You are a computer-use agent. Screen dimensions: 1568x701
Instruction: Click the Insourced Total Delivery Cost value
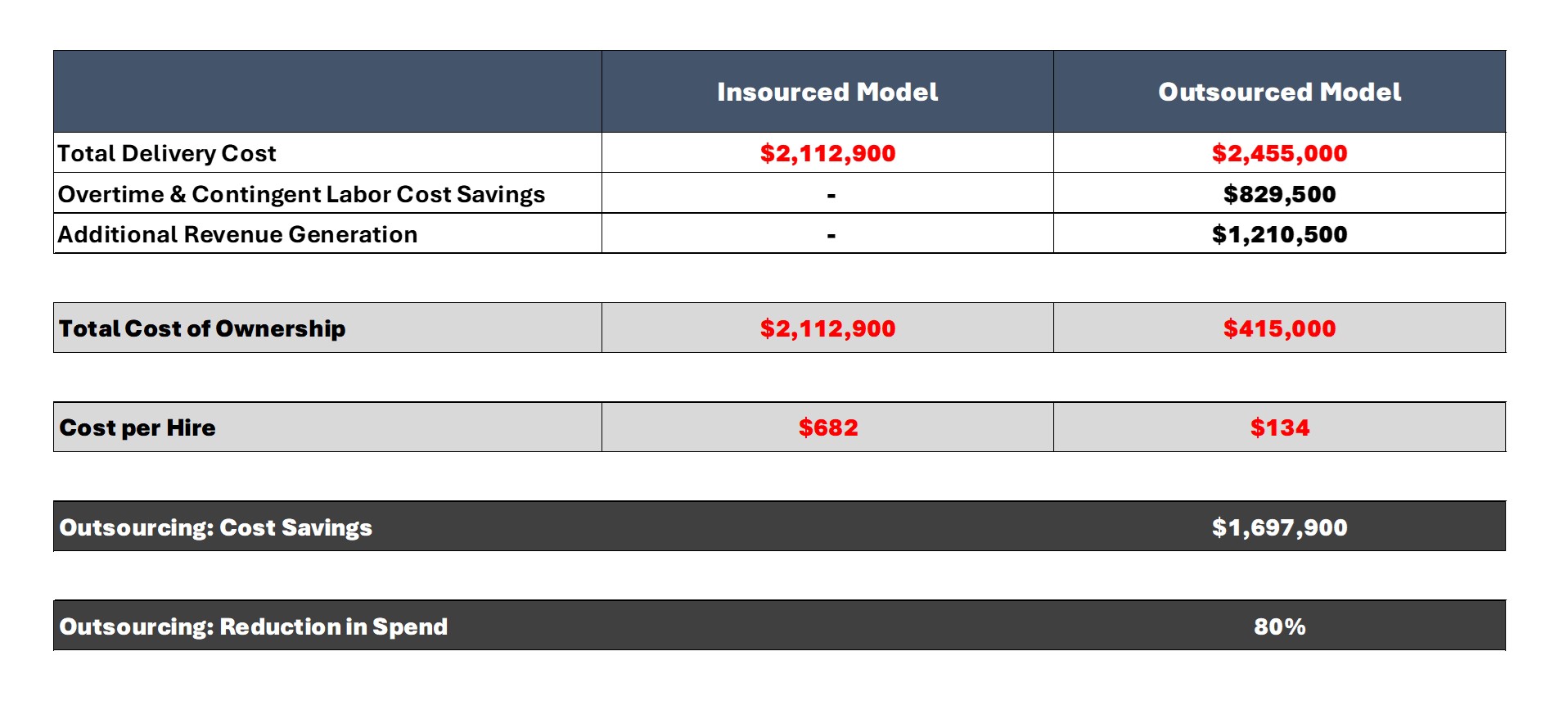click(827, 153)
